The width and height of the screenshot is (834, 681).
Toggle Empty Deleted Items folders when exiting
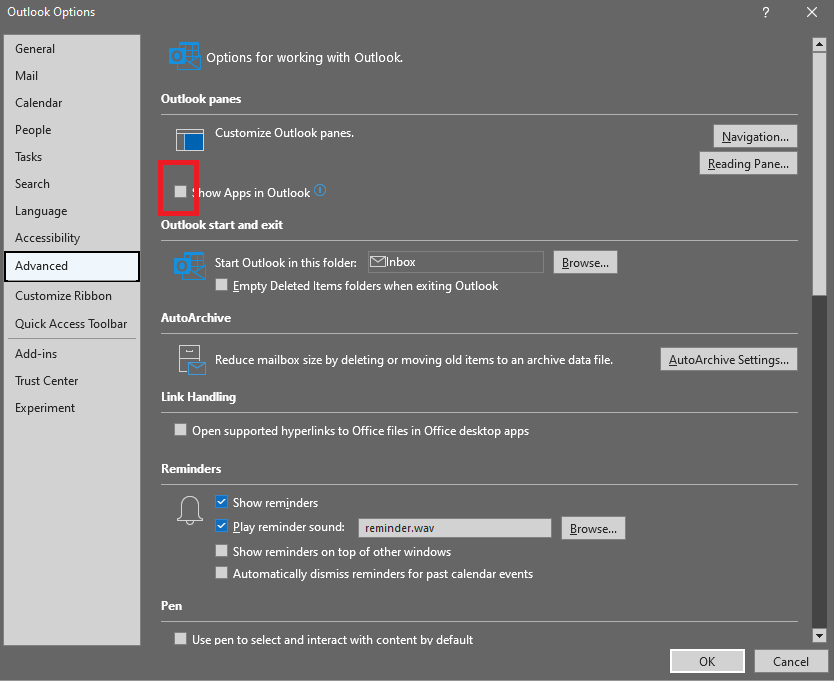click(221, 285)
